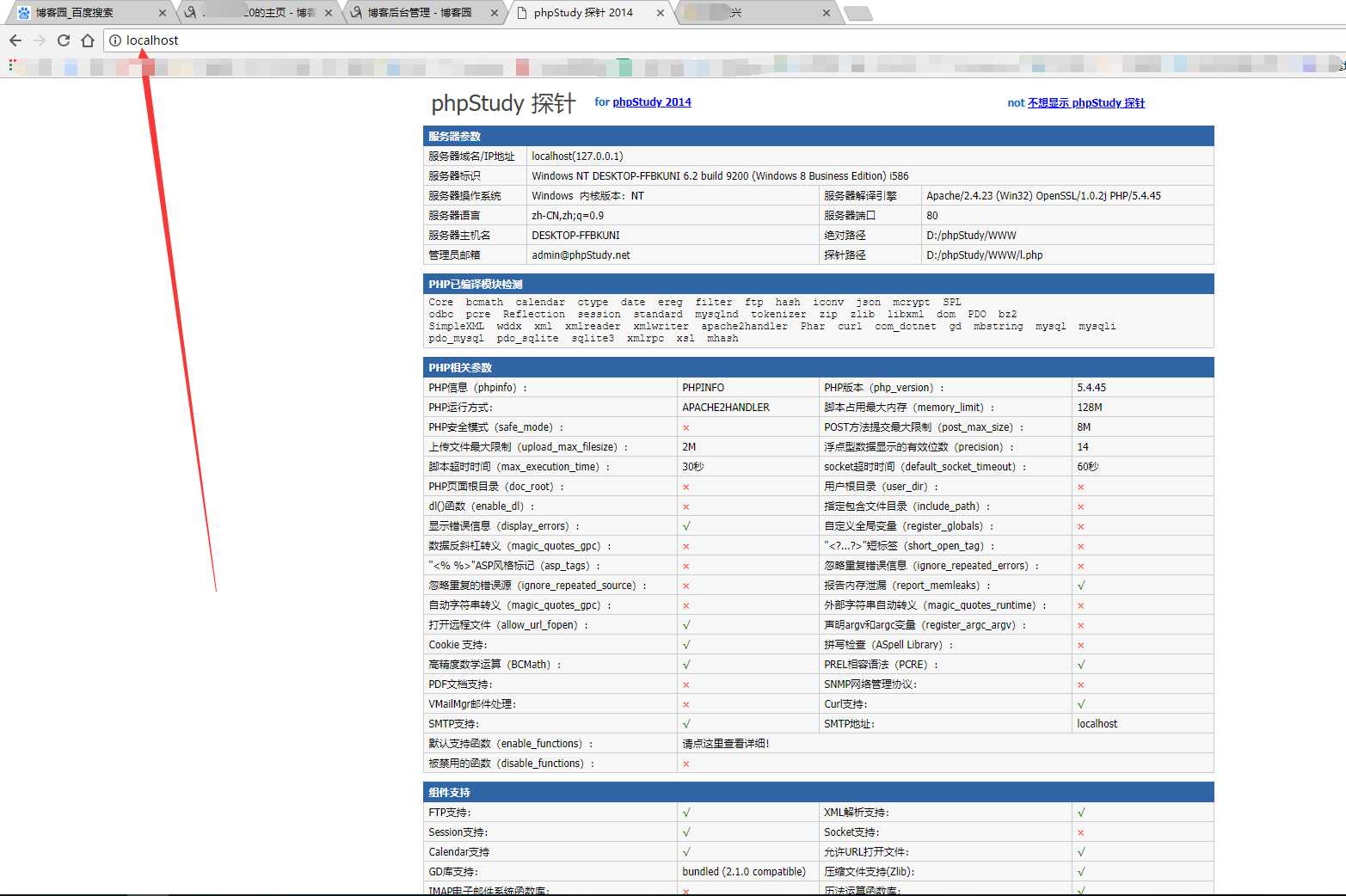Click the 被禁用的函数 (disable_functions) label

pos(511,764)
